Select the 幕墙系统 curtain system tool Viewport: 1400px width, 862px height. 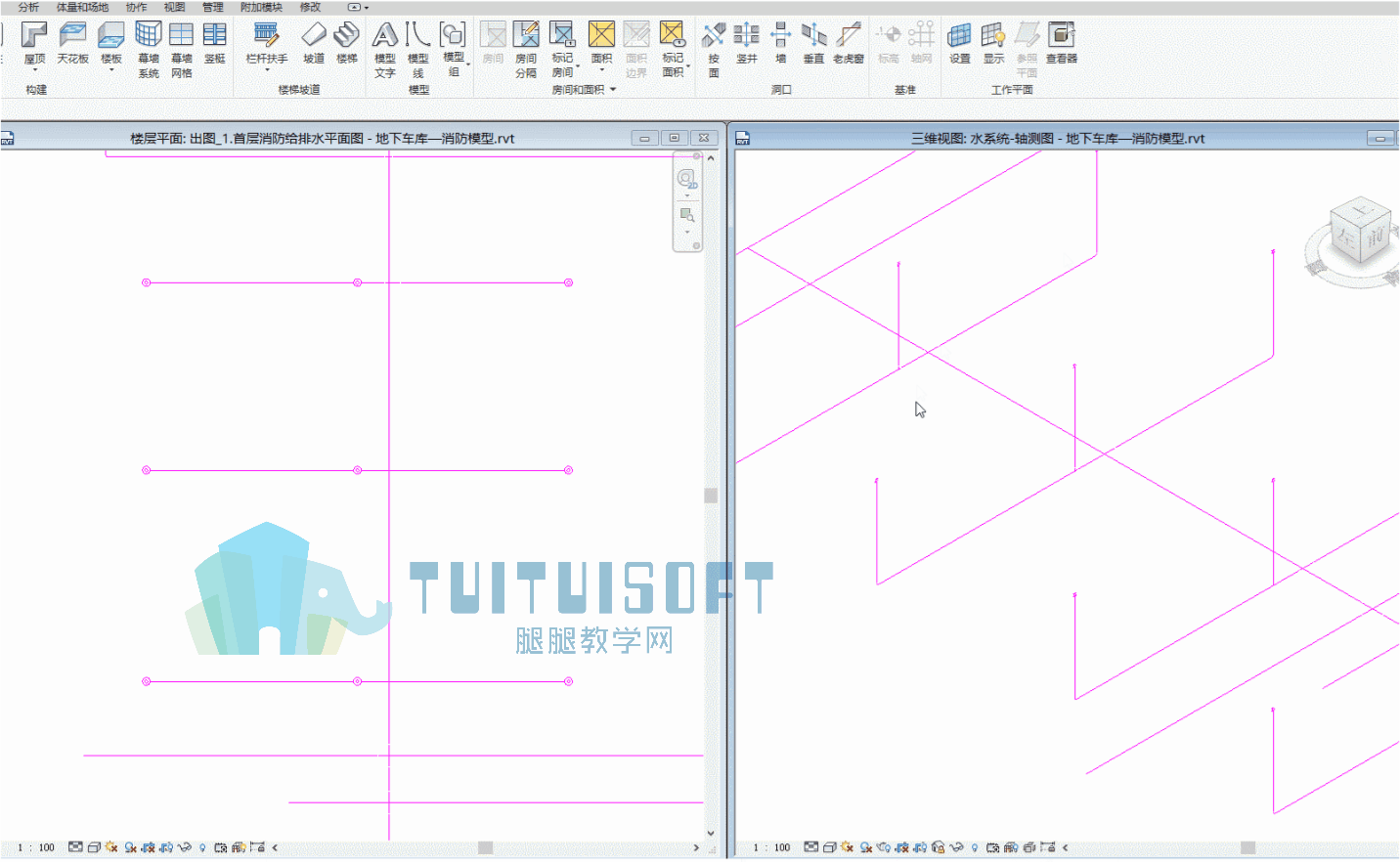(x=149, y=50)
